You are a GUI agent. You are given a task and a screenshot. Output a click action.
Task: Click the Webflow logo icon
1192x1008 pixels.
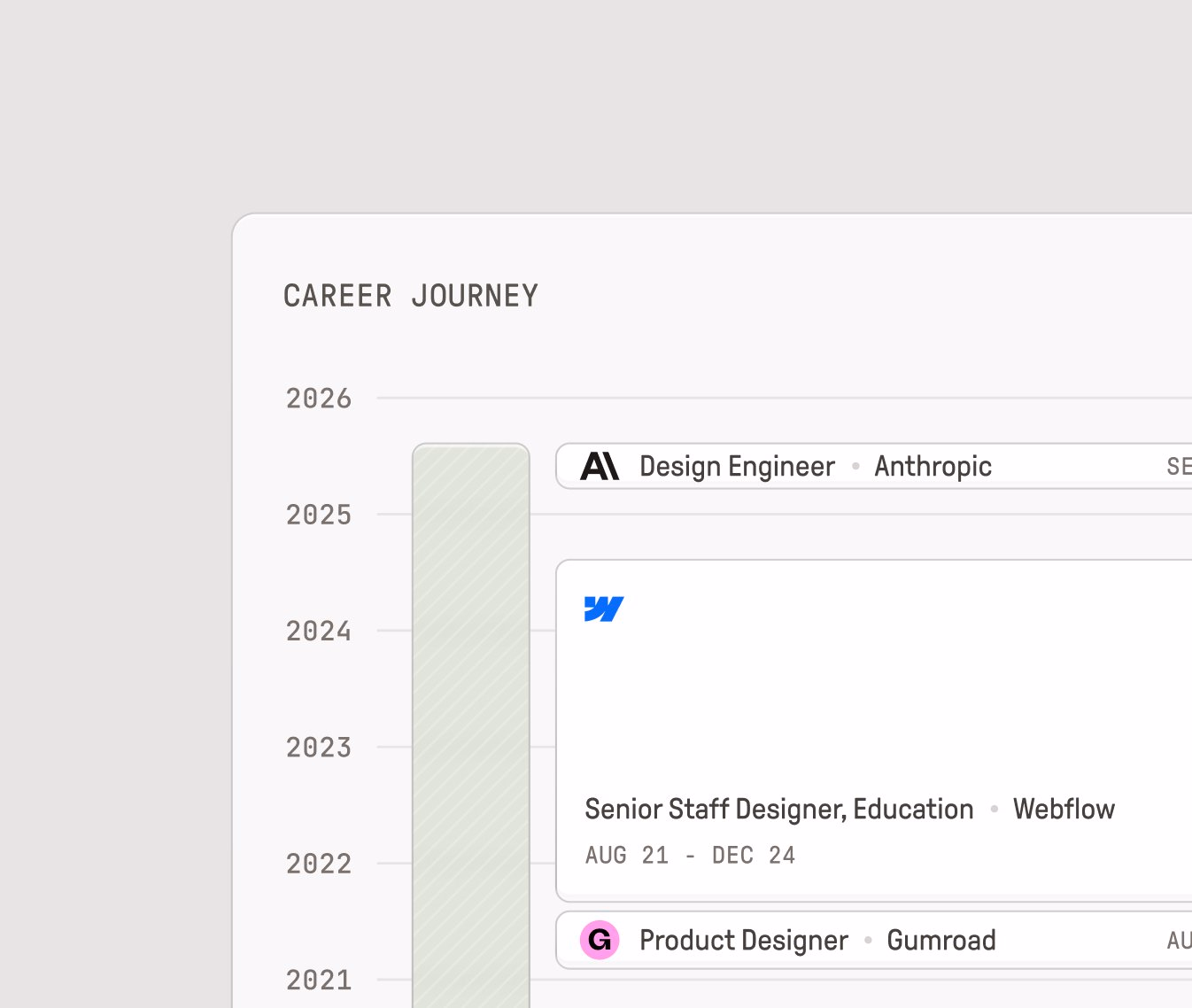[604, 609]
